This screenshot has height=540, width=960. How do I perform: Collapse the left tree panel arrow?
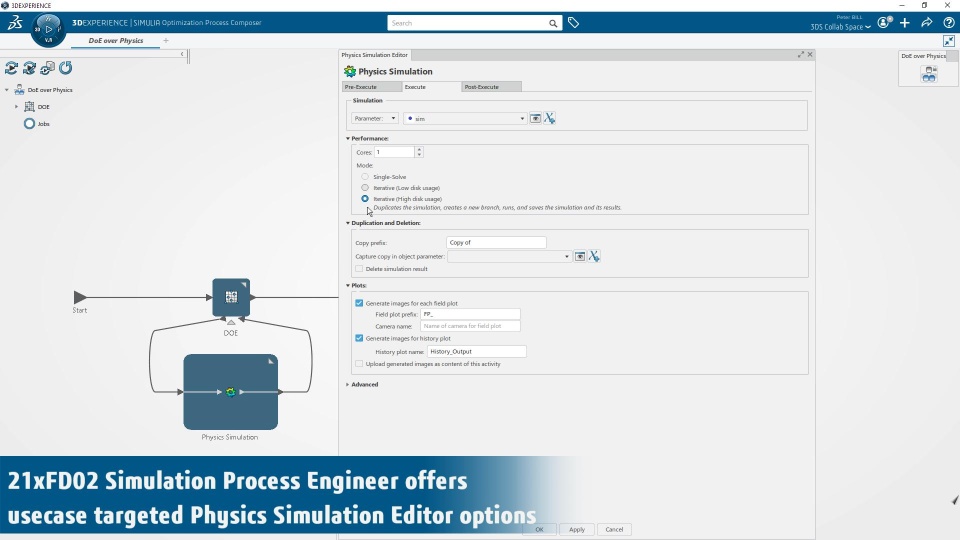[x=182, y=54]
